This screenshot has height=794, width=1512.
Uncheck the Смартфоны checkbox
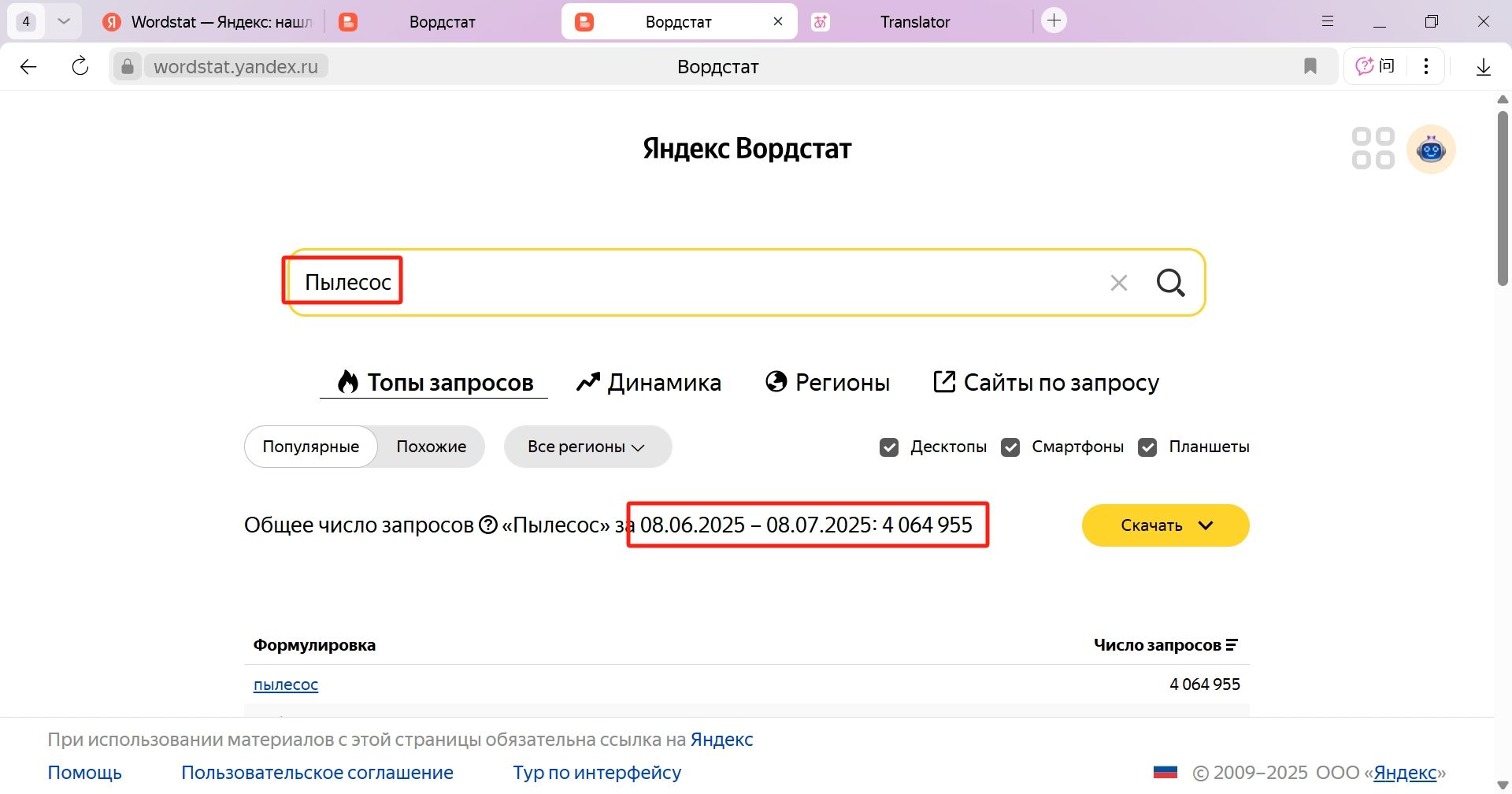click(1010, 447)
